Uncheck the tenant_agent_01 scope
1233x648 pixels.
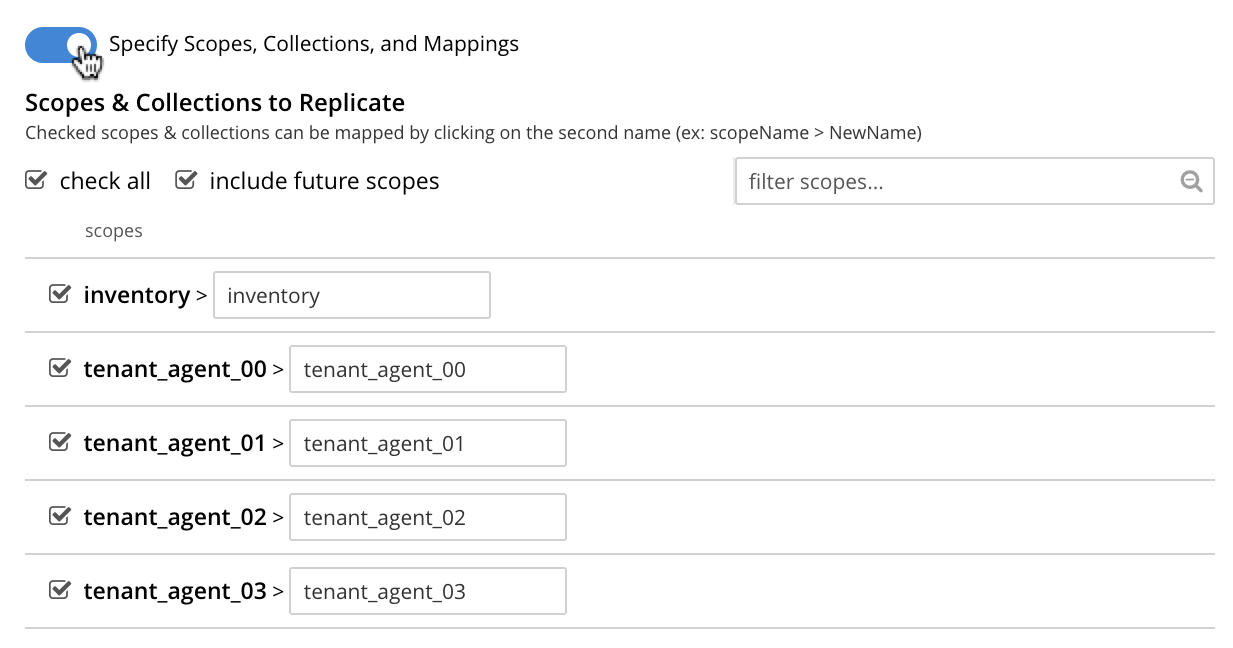coord(60,441)
